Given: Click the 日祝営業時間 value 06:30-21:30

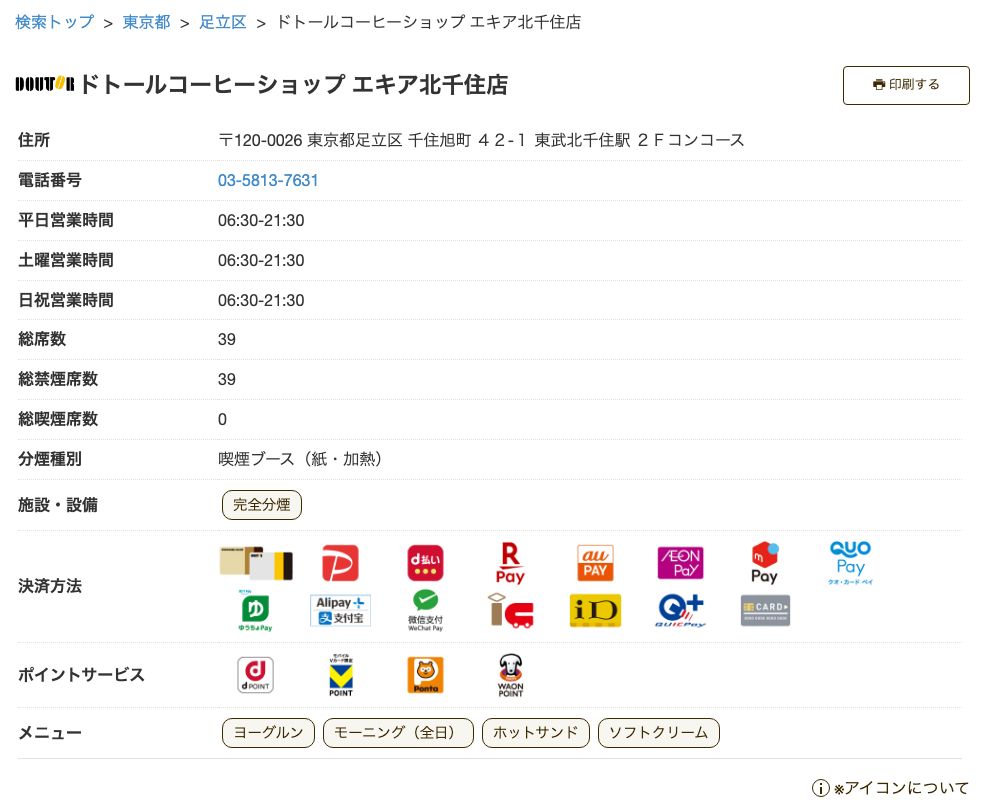Looking at the screenshot, I should (x=261, y=300).
